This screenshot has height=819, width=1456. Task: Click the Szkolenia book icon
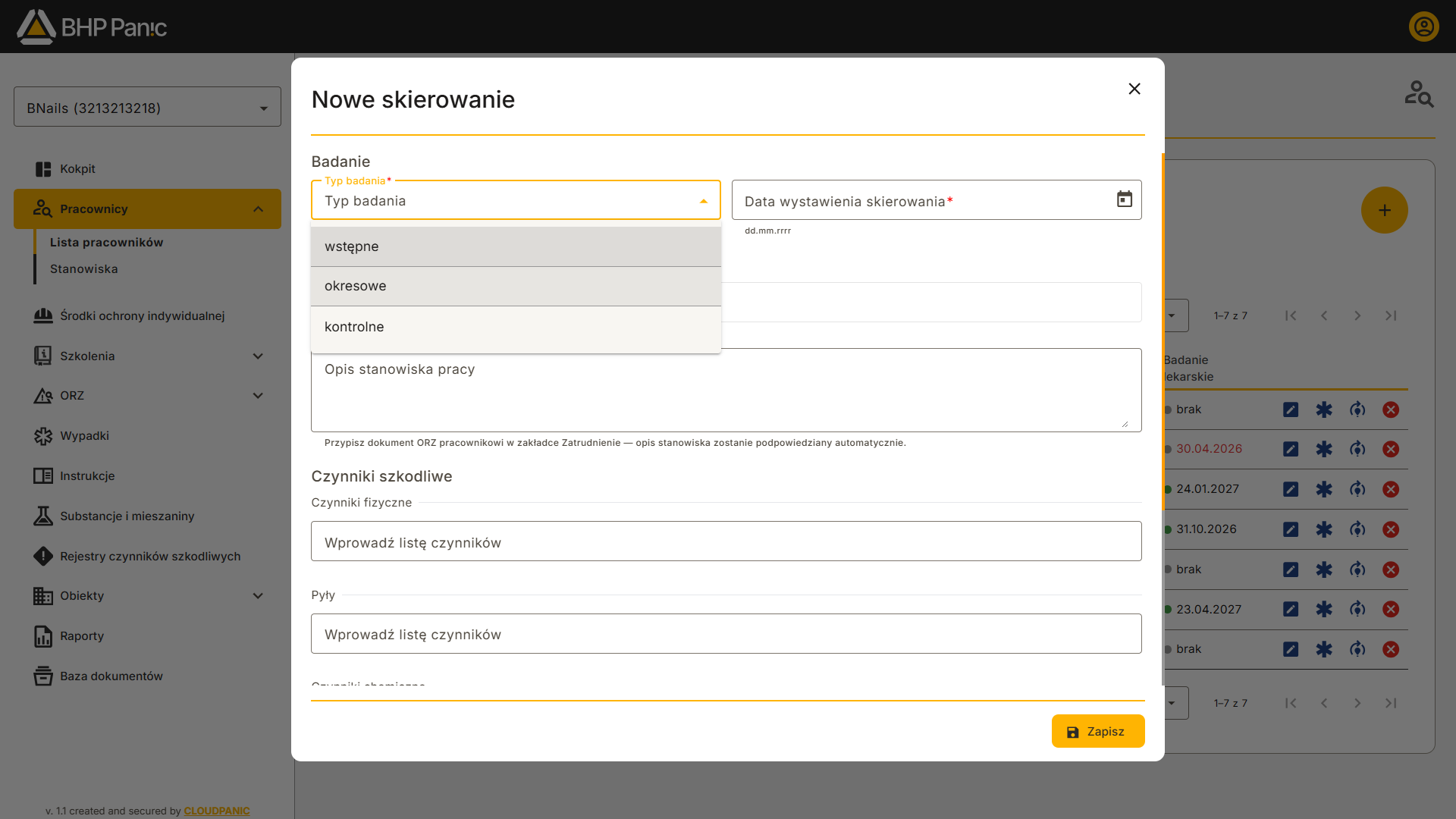point(43,356)
